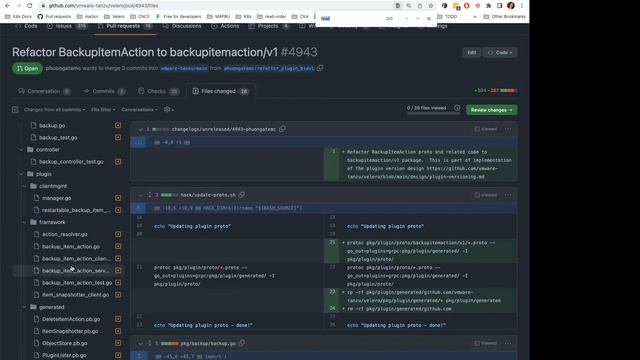Open the repository Projects tab
Screen dimensions: 640x360
pos(268,26)
